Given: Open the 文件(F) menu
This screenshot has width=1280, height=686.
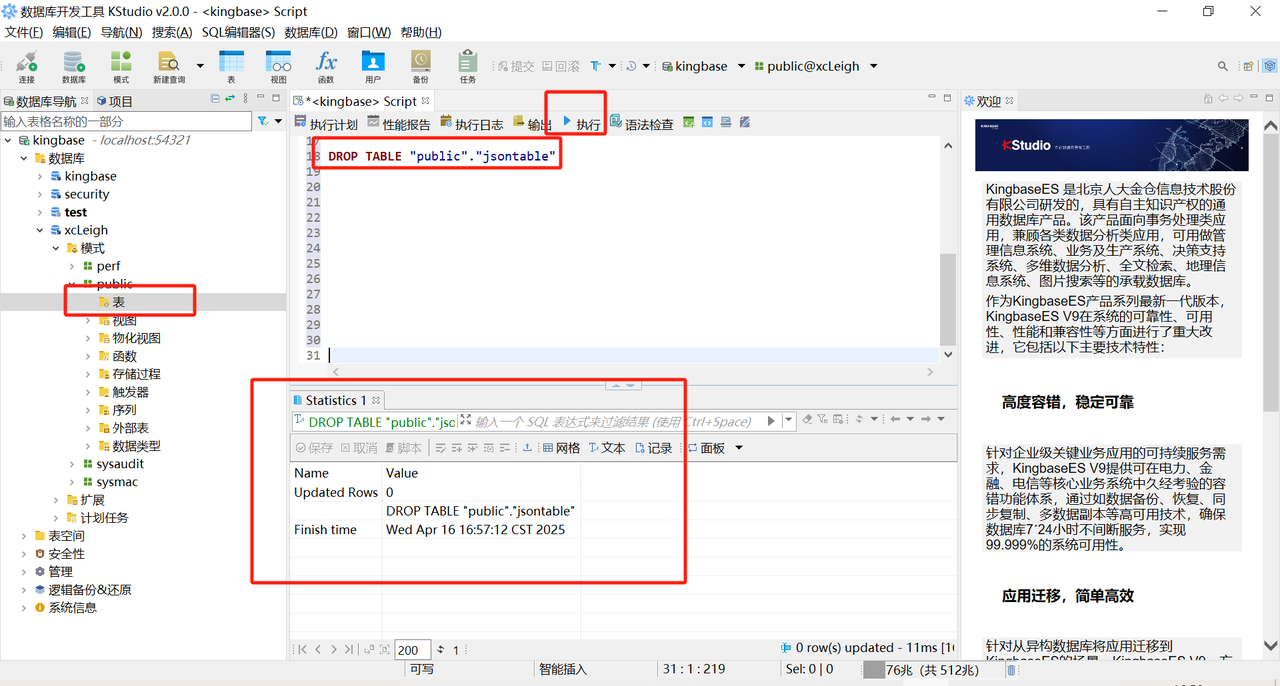Looking at the screenshot, I should point(24,32).
